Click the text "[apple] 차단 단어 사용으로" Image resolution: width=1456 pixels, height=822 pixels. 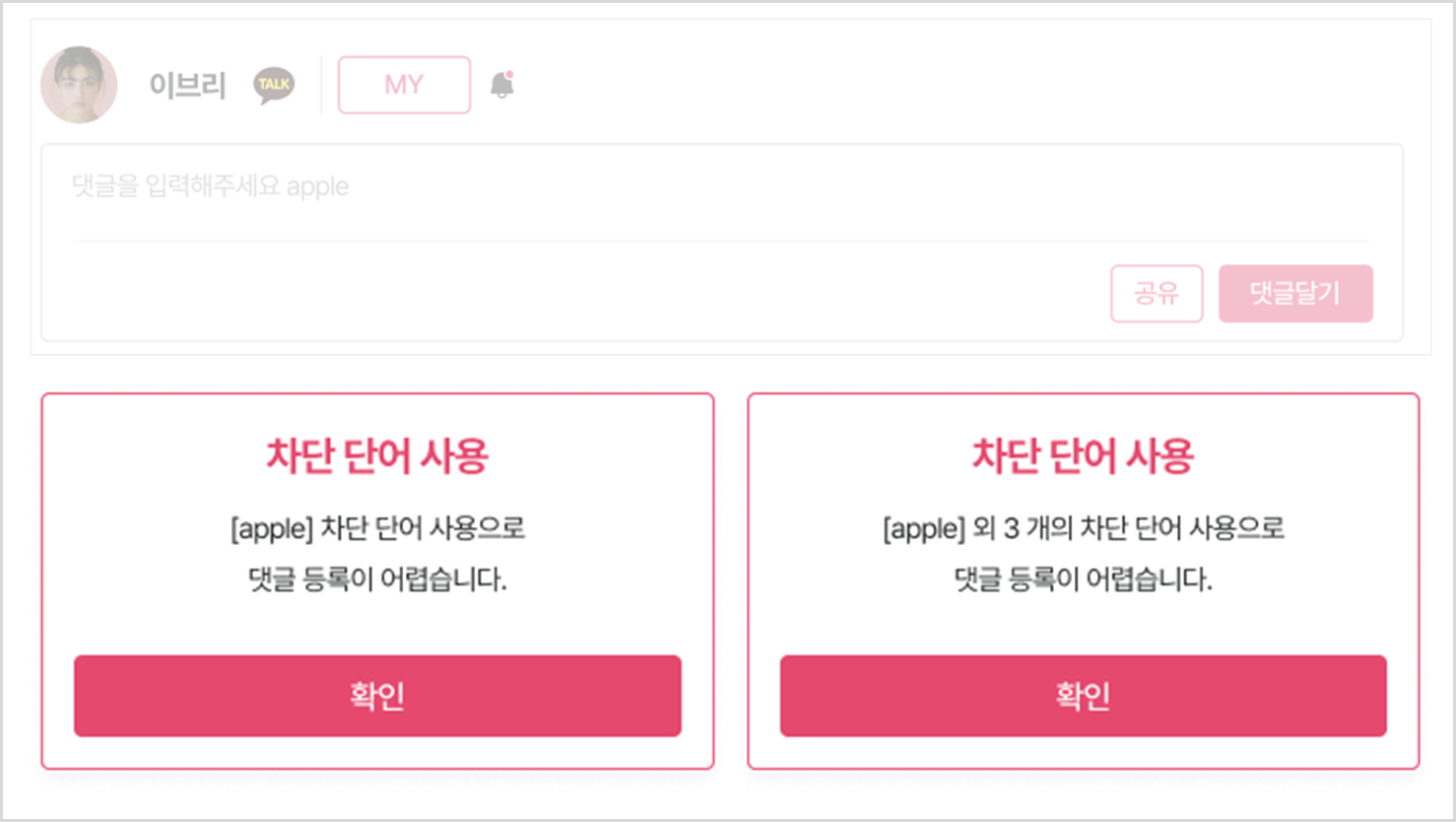pyautogui.click(x=377, y=528)
